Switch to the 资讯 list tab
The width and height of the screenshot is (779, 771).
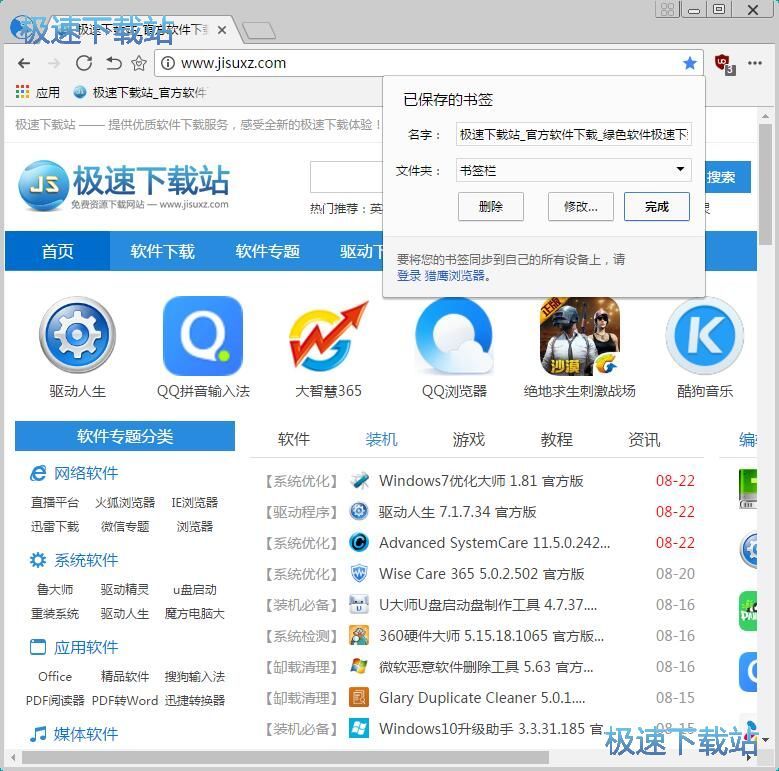[644, 439]
